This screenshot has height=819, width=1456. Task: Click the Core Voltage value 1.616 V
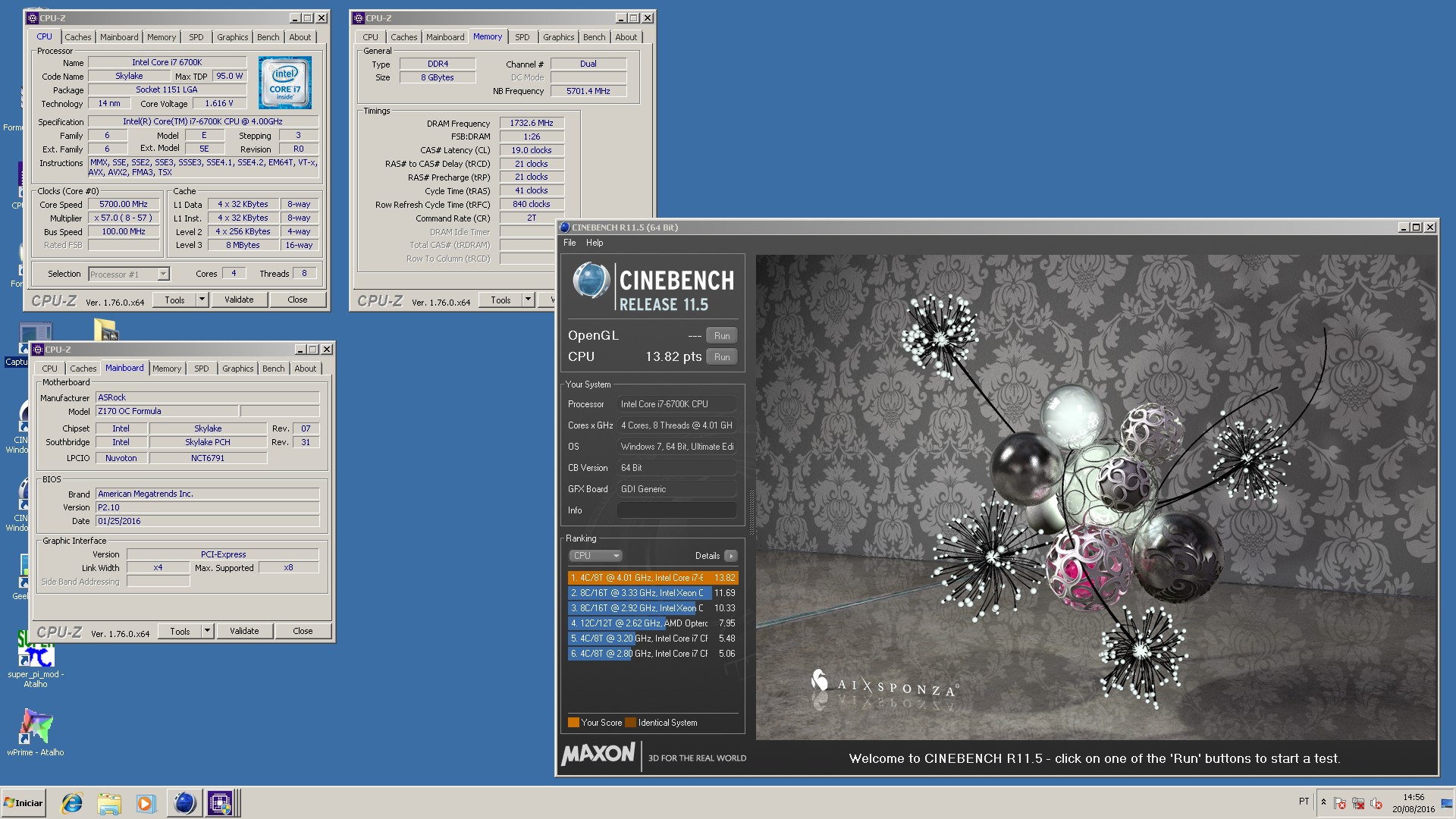(x=219, y=103)
